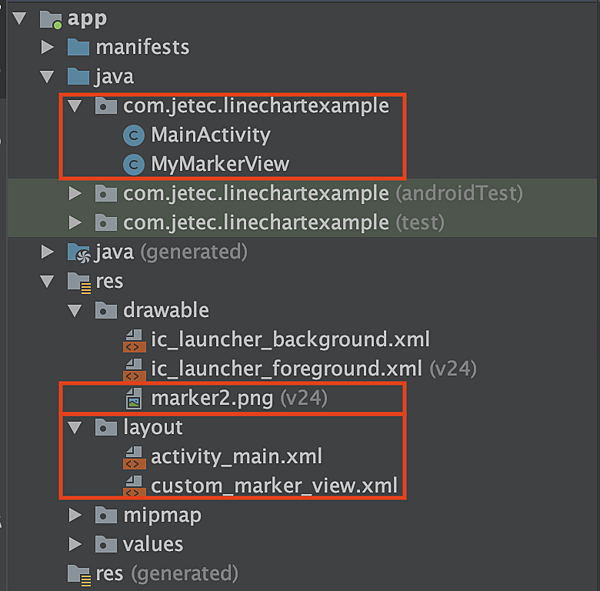Screen dimensions: 600x591
Task: Click the marker2.png image file icon
Action: 134,398
